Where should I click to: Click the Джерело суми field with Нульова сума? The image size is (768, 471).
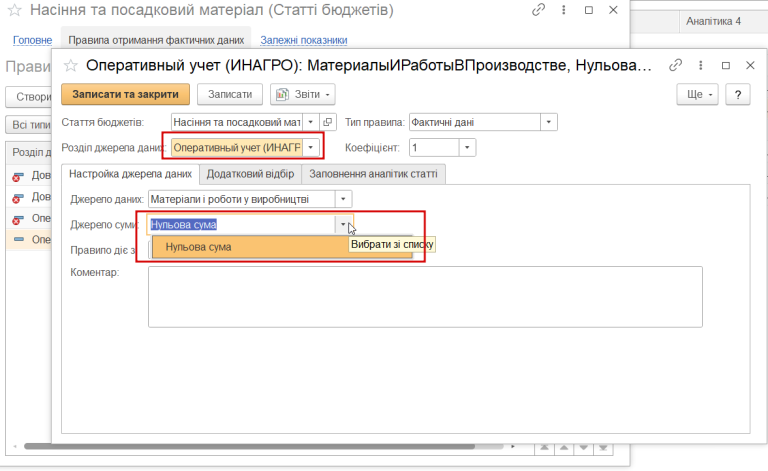click(x=241, y=225)
